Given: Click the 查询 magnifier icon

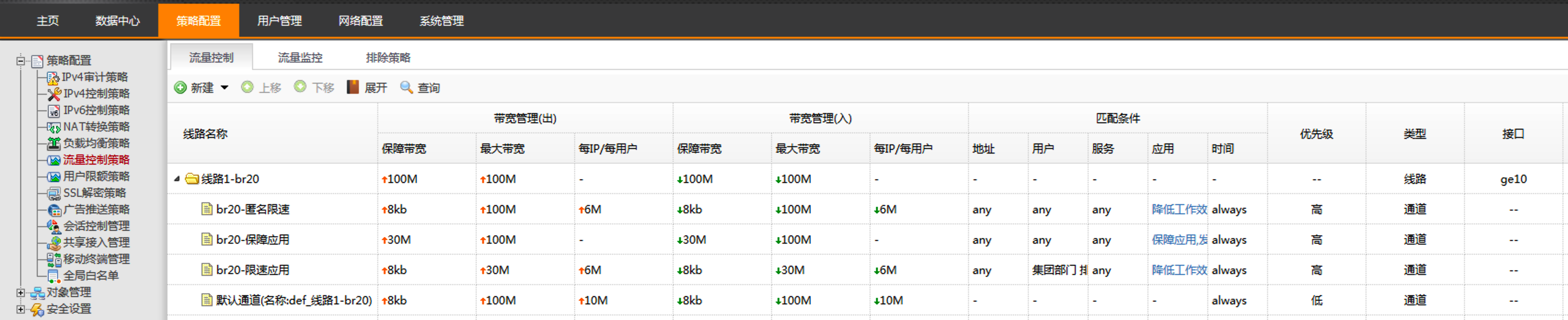Looking at the screenshot, I should point(406,87).
